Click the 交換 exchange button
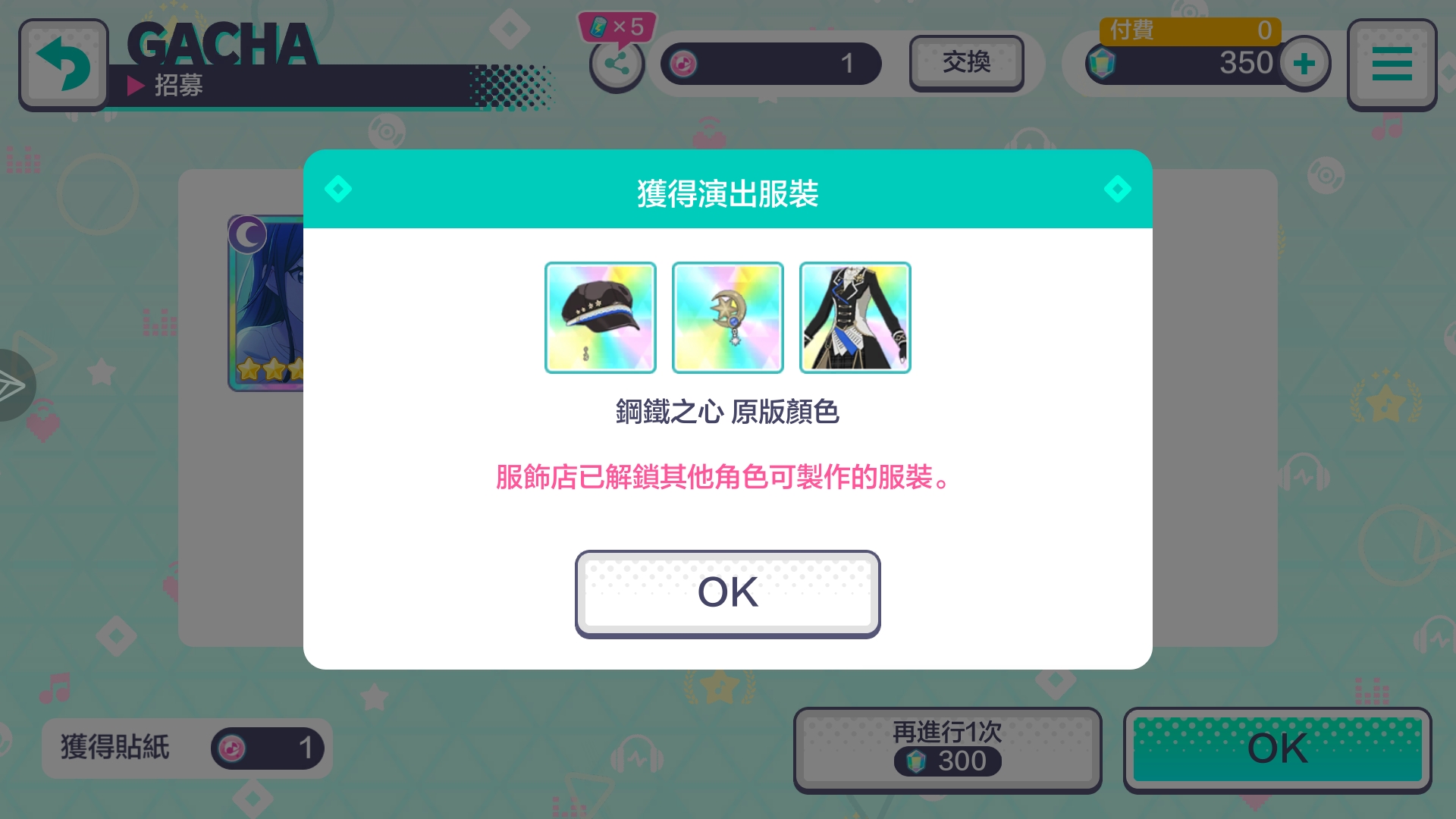Image resolution: width=1456 pixels, height=819 pixels. (x=967, y=63)
